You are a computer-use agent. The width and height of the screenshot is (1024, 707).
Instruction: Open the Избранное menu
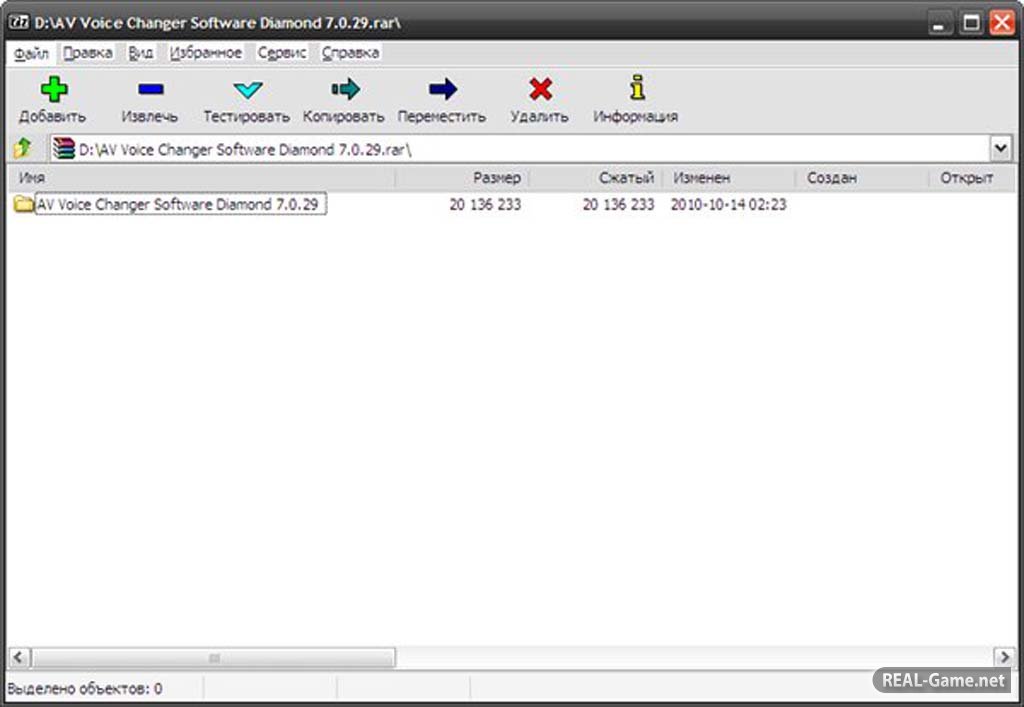[205, 53]
